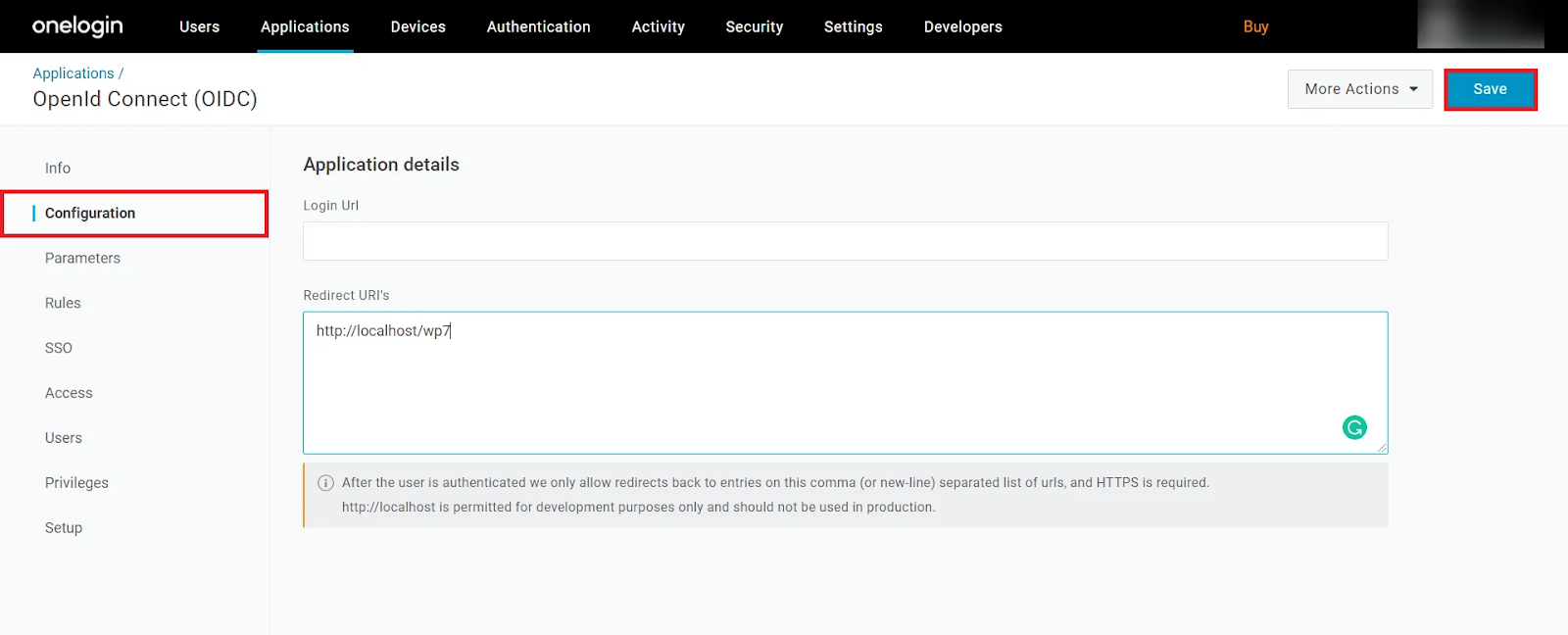This screenshot has width=1568, height=635.
Task: Select the Parameters sidebar tab
Action: tap(82, 259)
